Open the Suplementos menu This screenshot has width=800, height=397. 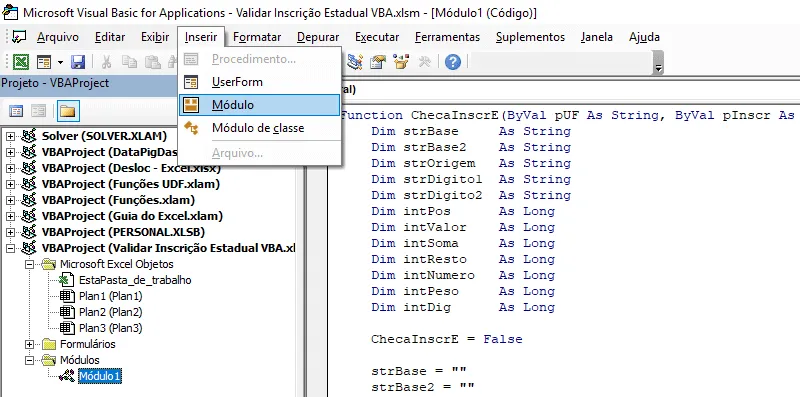[x=531, y=37]
